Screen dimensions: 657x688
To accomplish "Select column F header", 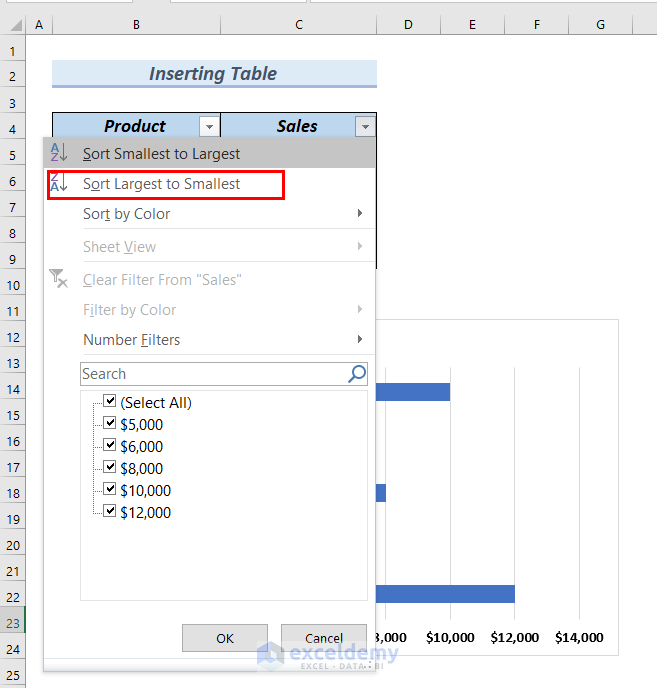I will click(x=536, y=25).
